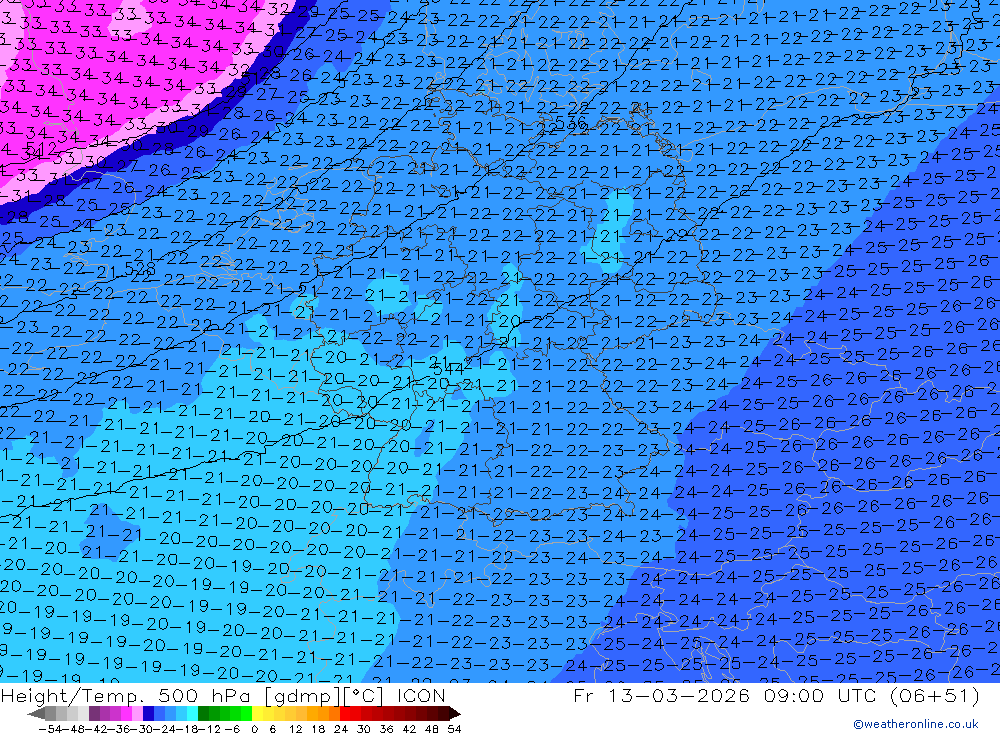Pick the magenta legend swatch above -36
Screen dimensions: 1000x733
click(x=126, y=713)
